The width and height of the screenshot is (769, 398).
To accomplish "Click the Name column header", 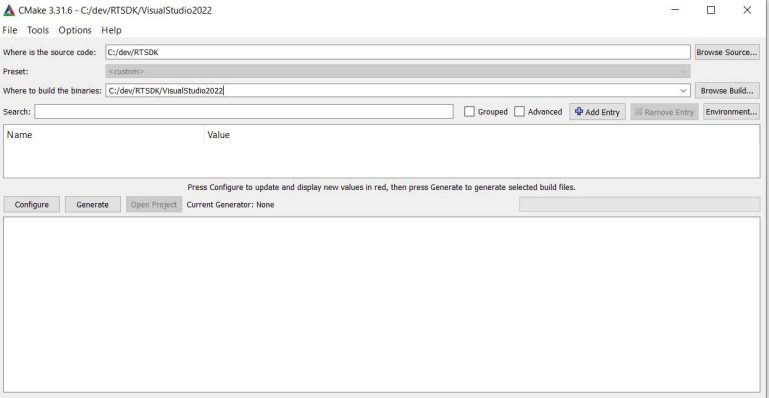I will tap(104, 135).
